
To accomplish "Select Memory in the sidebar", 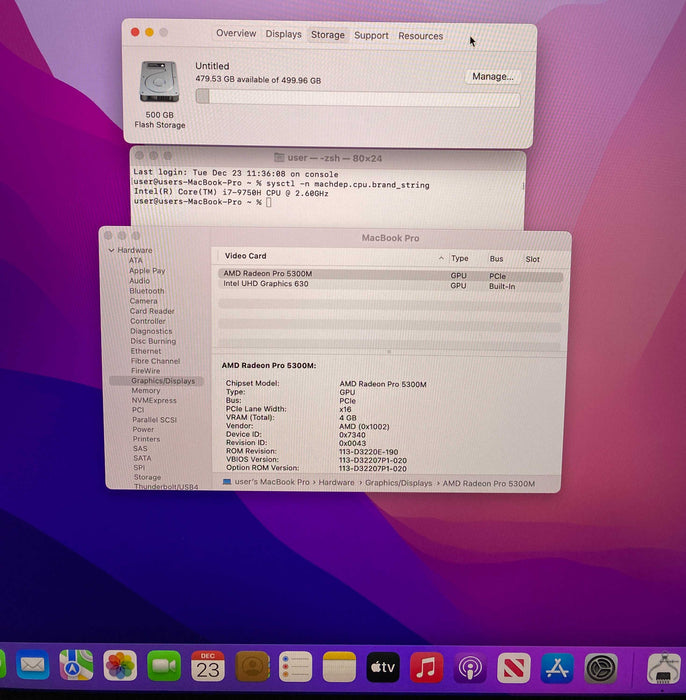I will [146, 391].
